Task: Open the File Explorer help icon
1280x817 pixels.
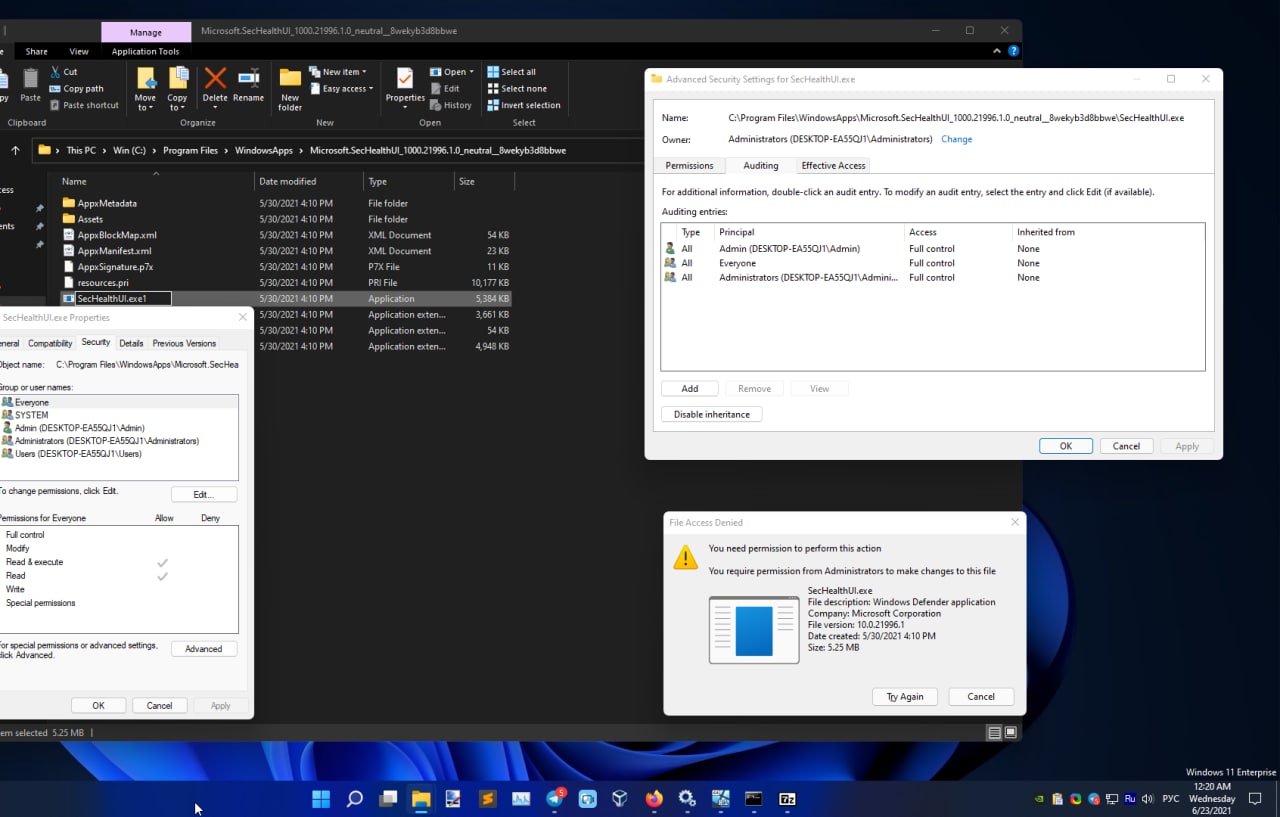Action: 1013,51
